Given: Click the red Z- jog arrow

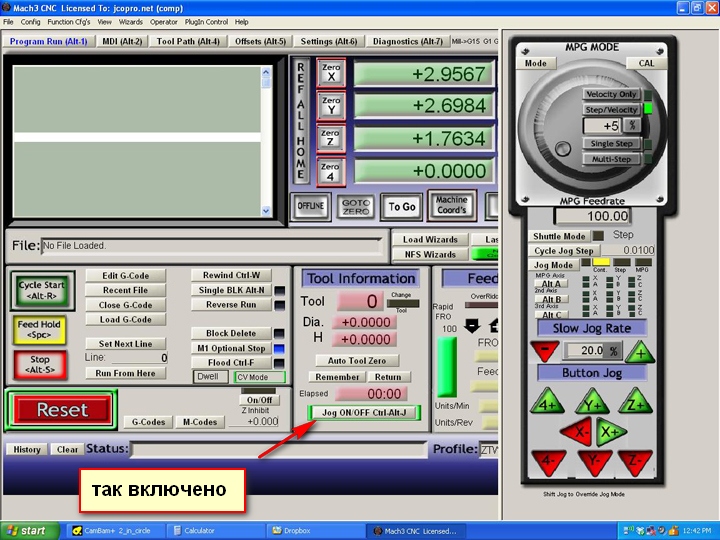Looking at the screenshot, I should [635, 462].
